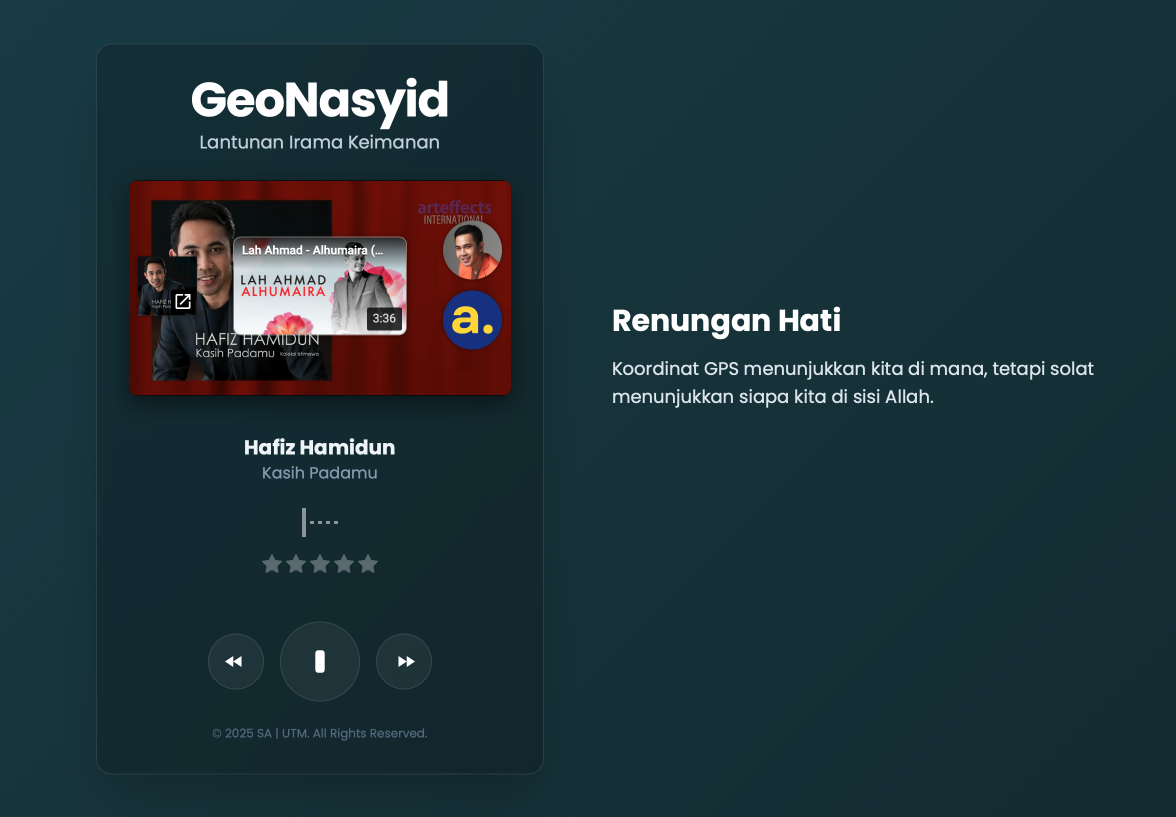This screenshot has height=817, width=1176.
Task: Select the blue circular "a." logo
Action: [x=472, y=320]
